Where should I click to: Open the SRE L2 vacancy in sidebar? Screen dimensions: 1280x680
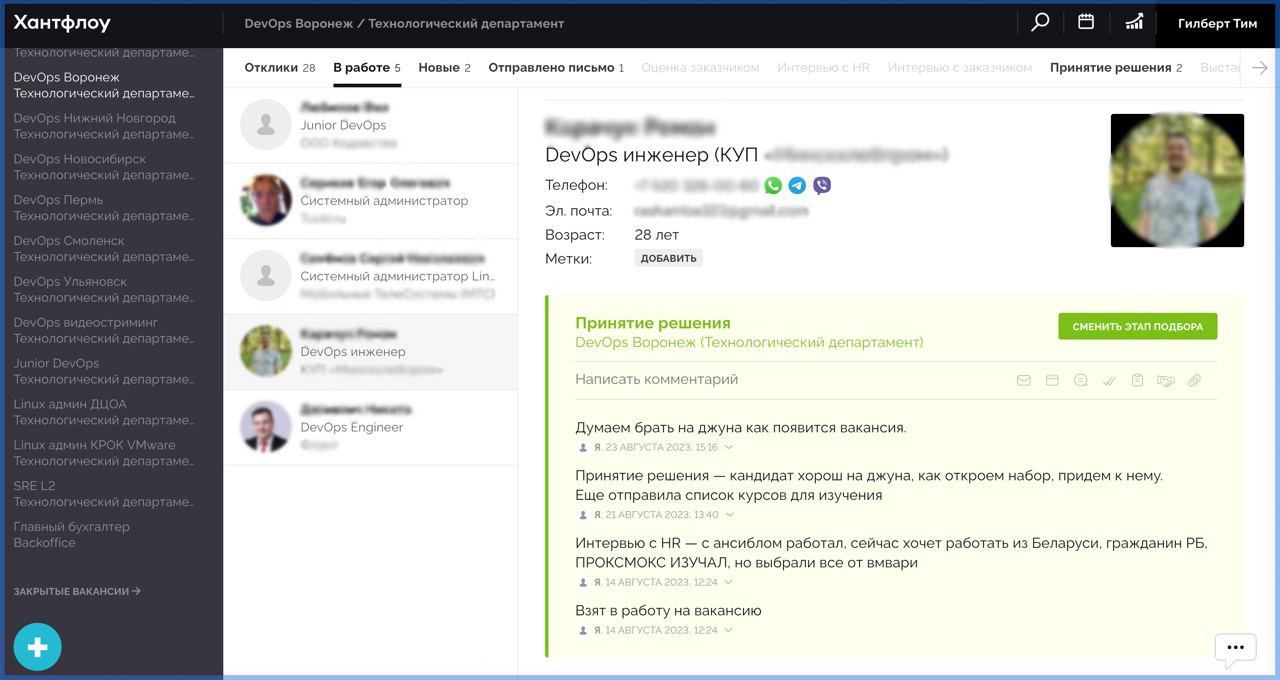pos(104,494)
